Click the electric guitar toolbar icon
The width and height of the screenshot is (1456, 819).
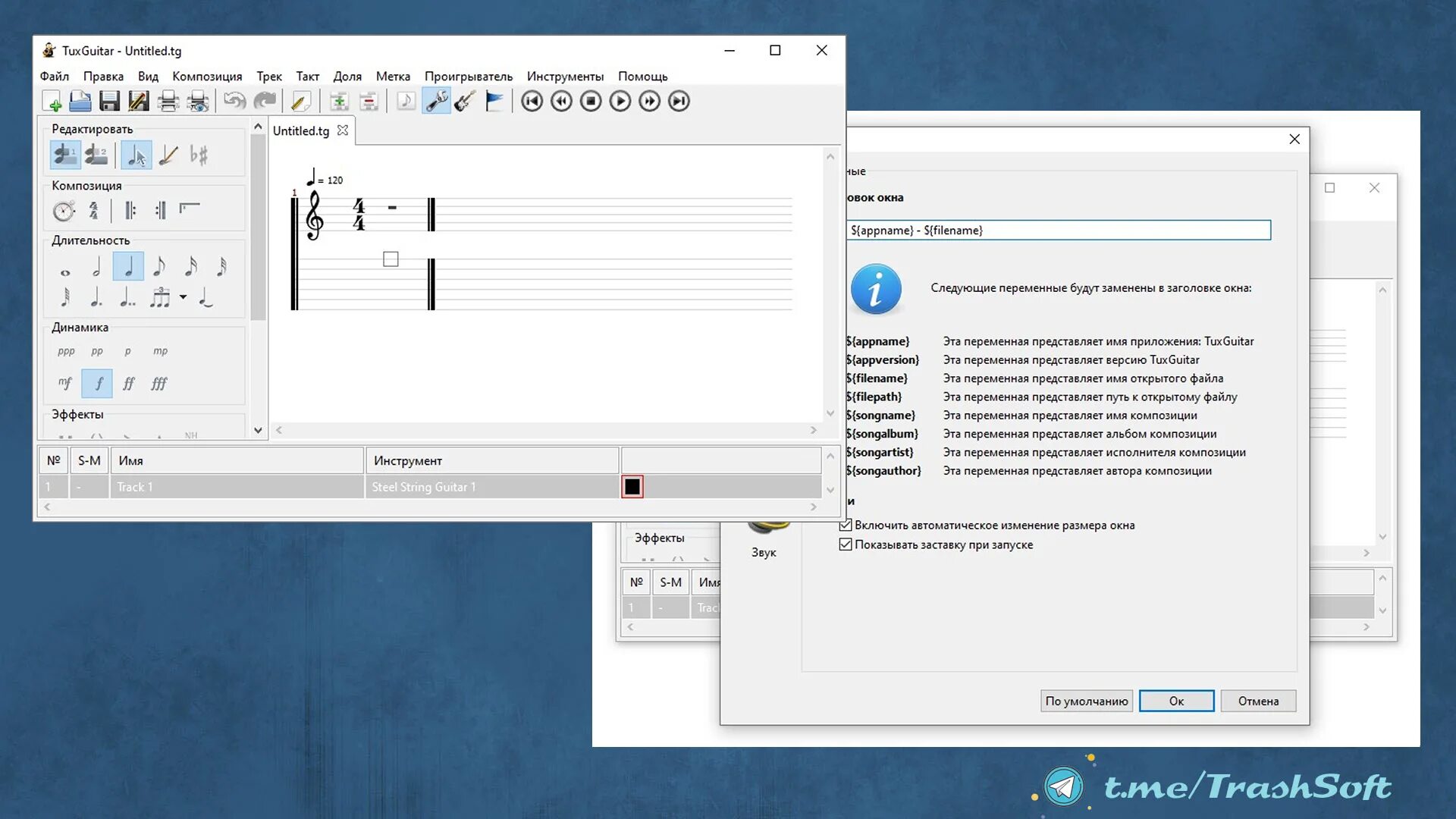pyautogui.click(x=465, y=101)
